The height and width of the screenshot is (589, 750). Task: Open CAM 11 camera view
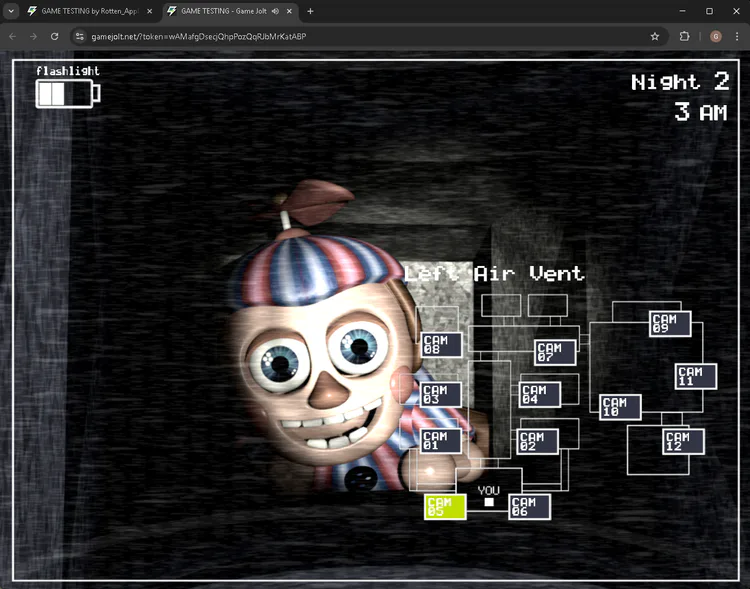tap(696, 376)
